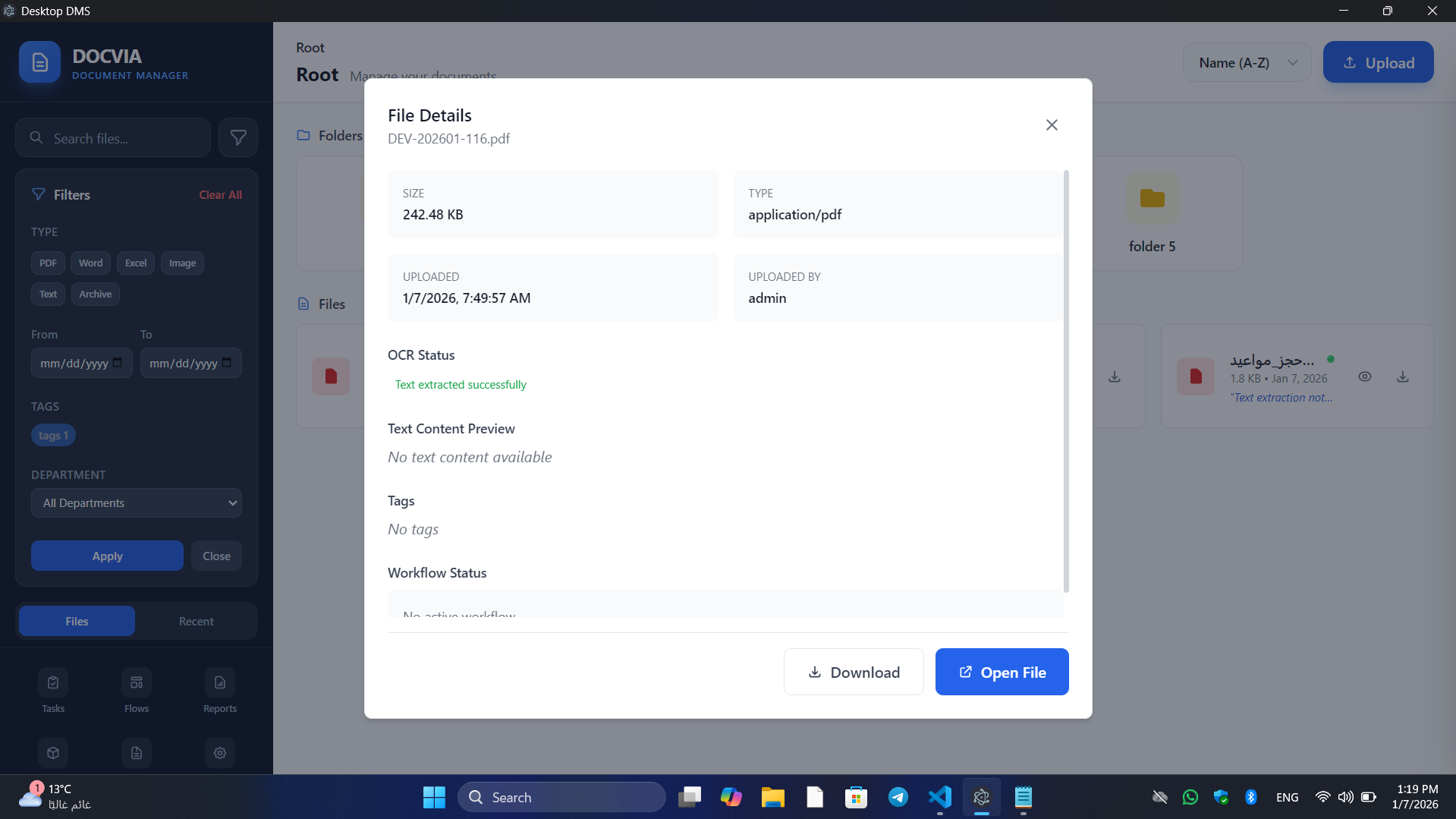
Task: Open Microsoft Store from the taskbar
Action: pyautogui.click(x=857, y=797)
